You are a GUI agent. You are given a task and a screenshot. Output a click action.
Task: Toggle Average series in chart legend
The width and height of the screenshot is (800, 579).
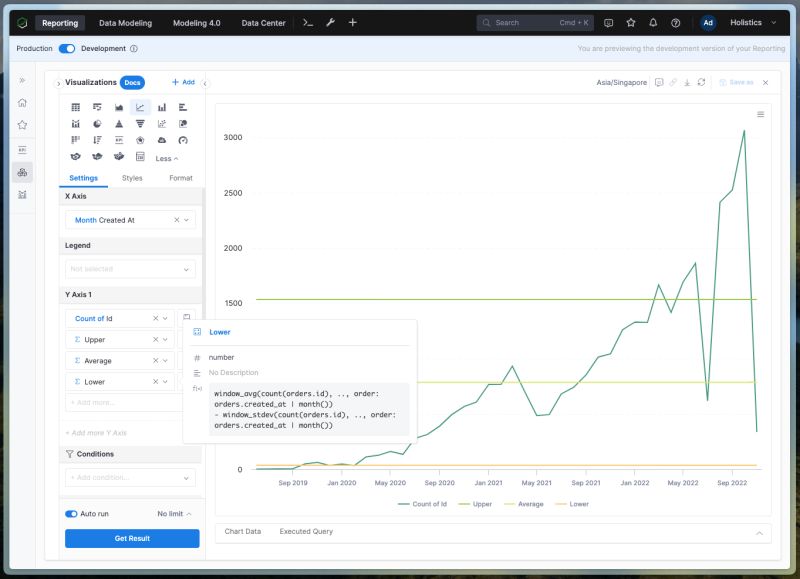523,504
